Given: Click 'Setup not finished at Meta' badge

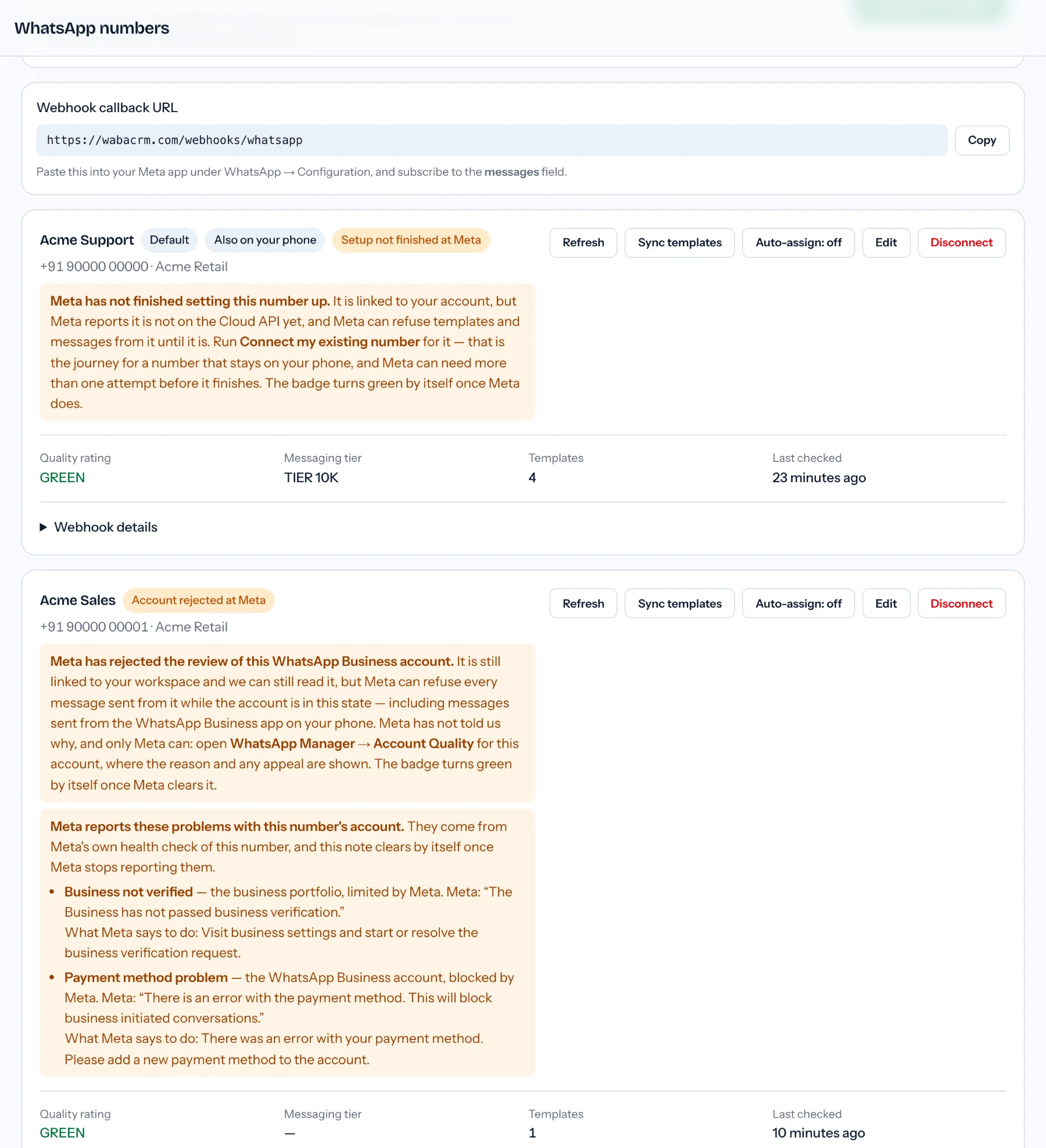Looking at the screenshot, I should 411,240.
